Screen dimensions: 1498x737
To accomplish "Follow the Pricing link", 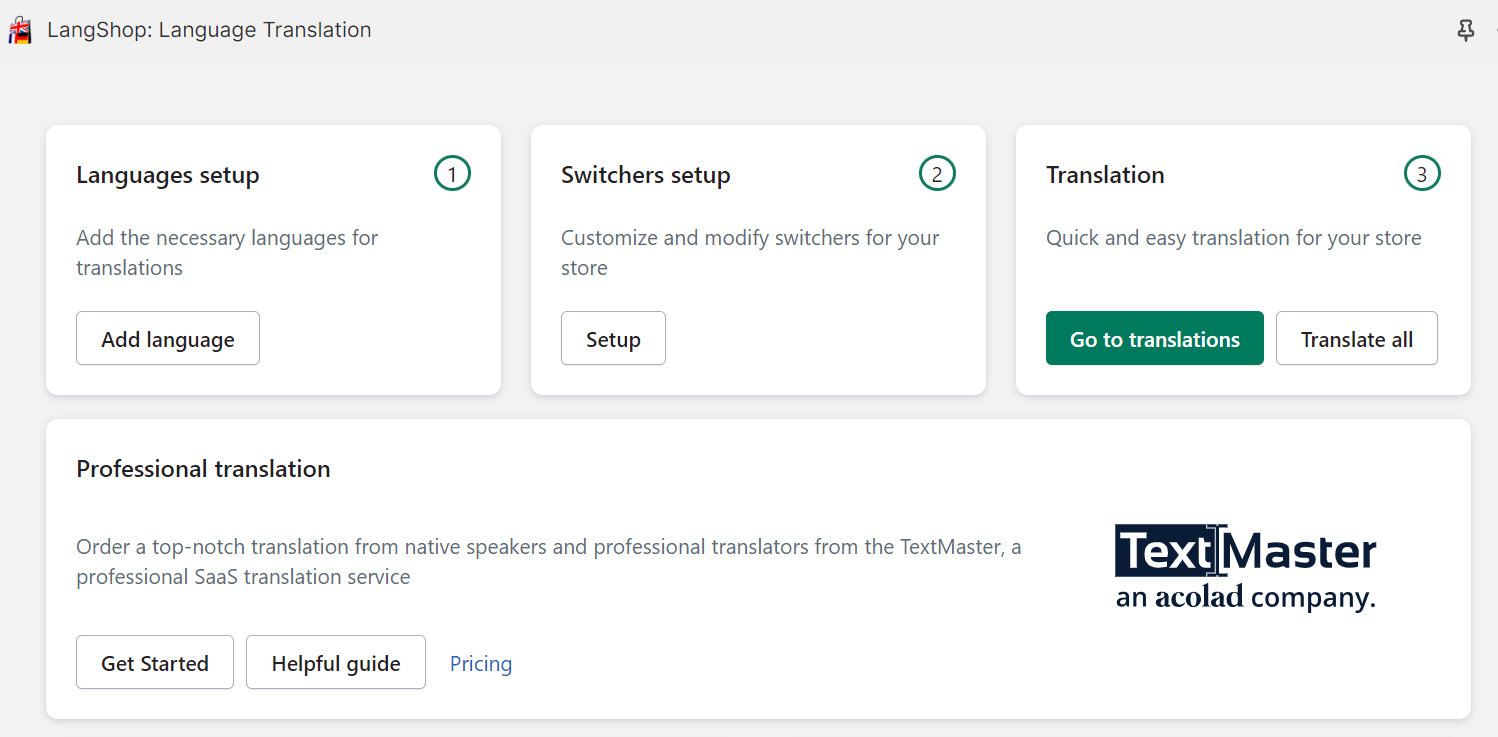I will (481, 664).
